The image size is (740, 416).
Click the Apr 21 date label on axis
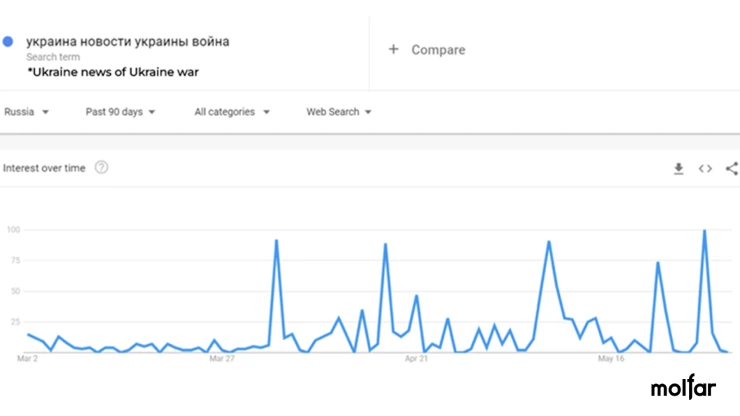point(416,359)
